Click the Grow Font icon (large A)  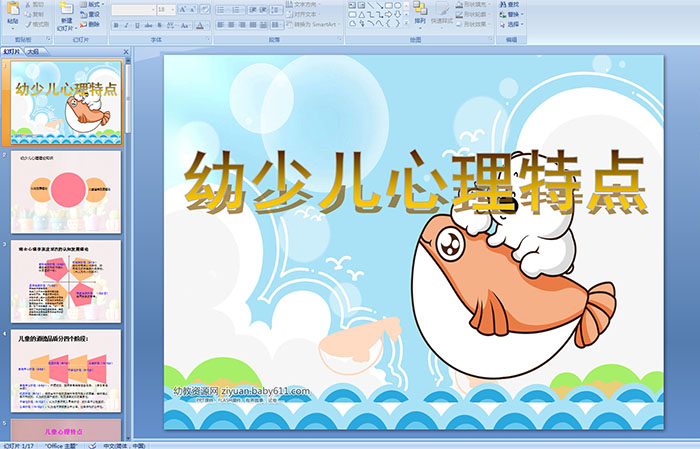(x=183, y=9)
